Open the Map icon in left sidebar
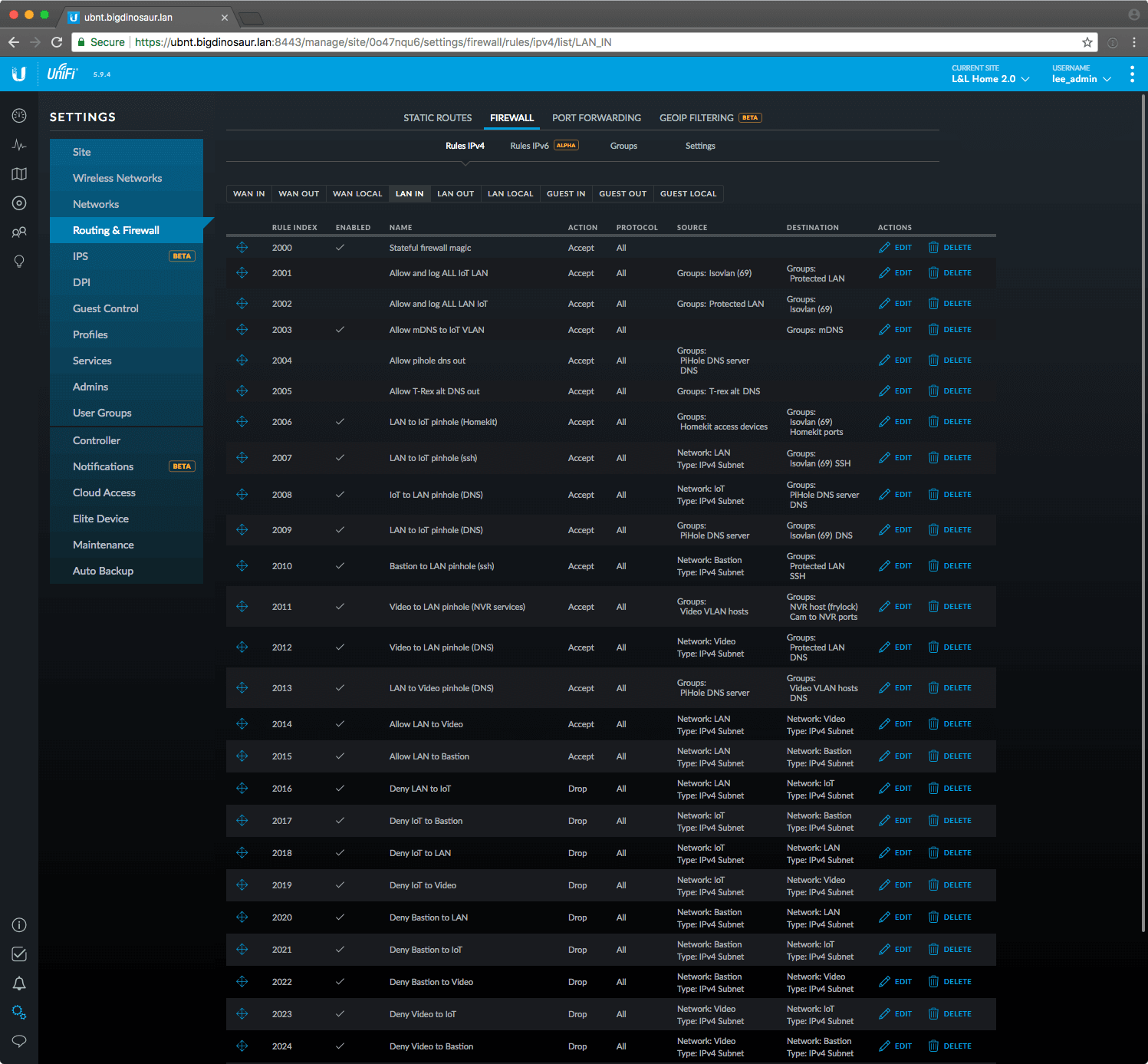 point(19,174)
